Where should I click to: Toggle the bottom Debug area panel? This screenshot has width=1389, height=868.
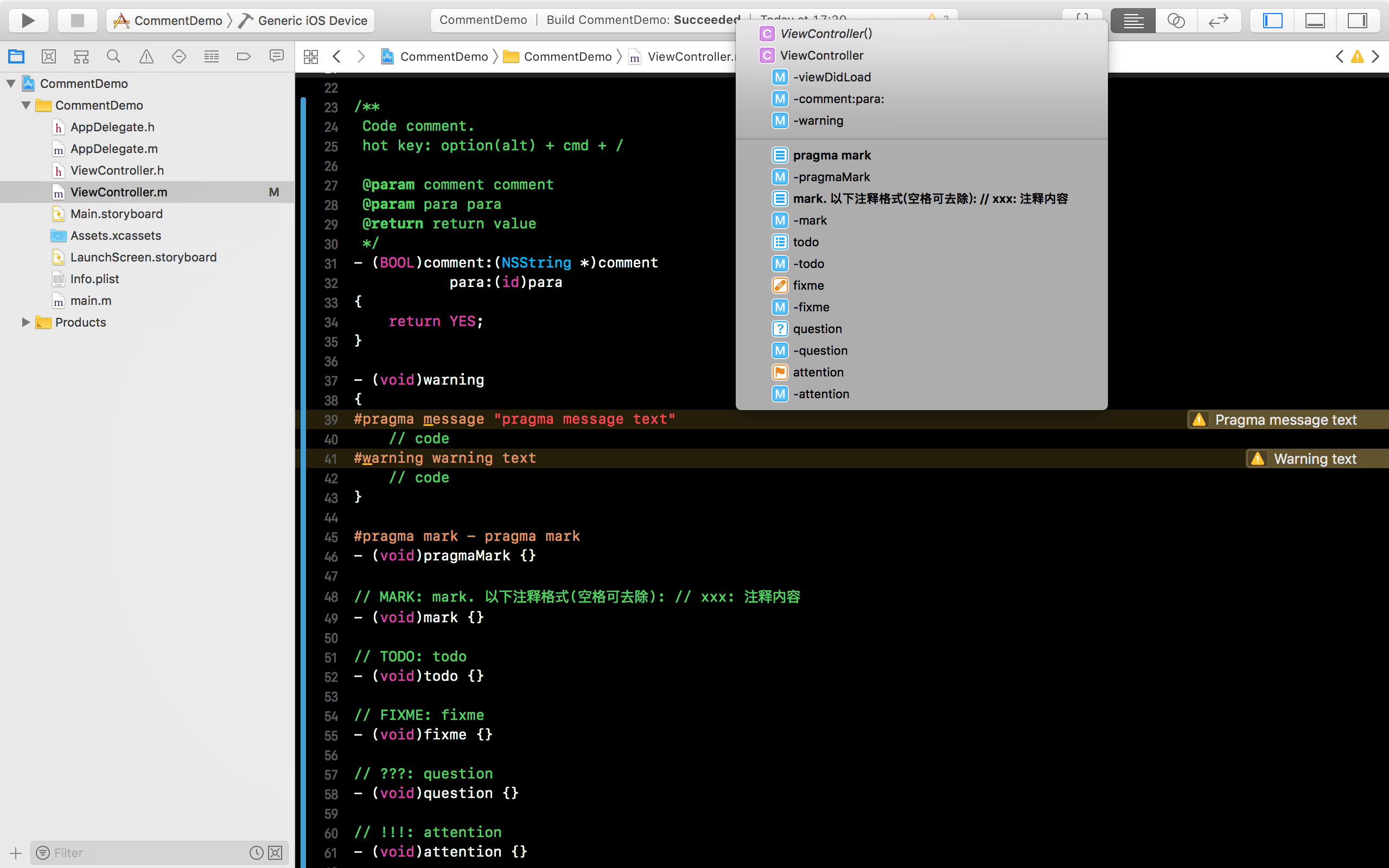[1315, 21]
